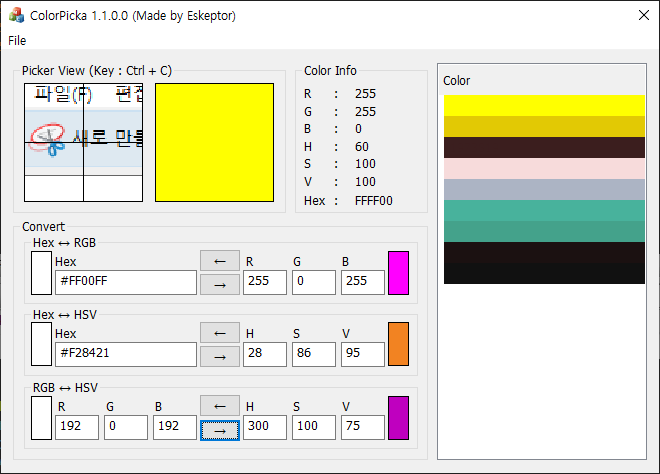Viewport: 660px width, 474px height.
Task: Focus the H field showing 28
Action: (265, 354)
